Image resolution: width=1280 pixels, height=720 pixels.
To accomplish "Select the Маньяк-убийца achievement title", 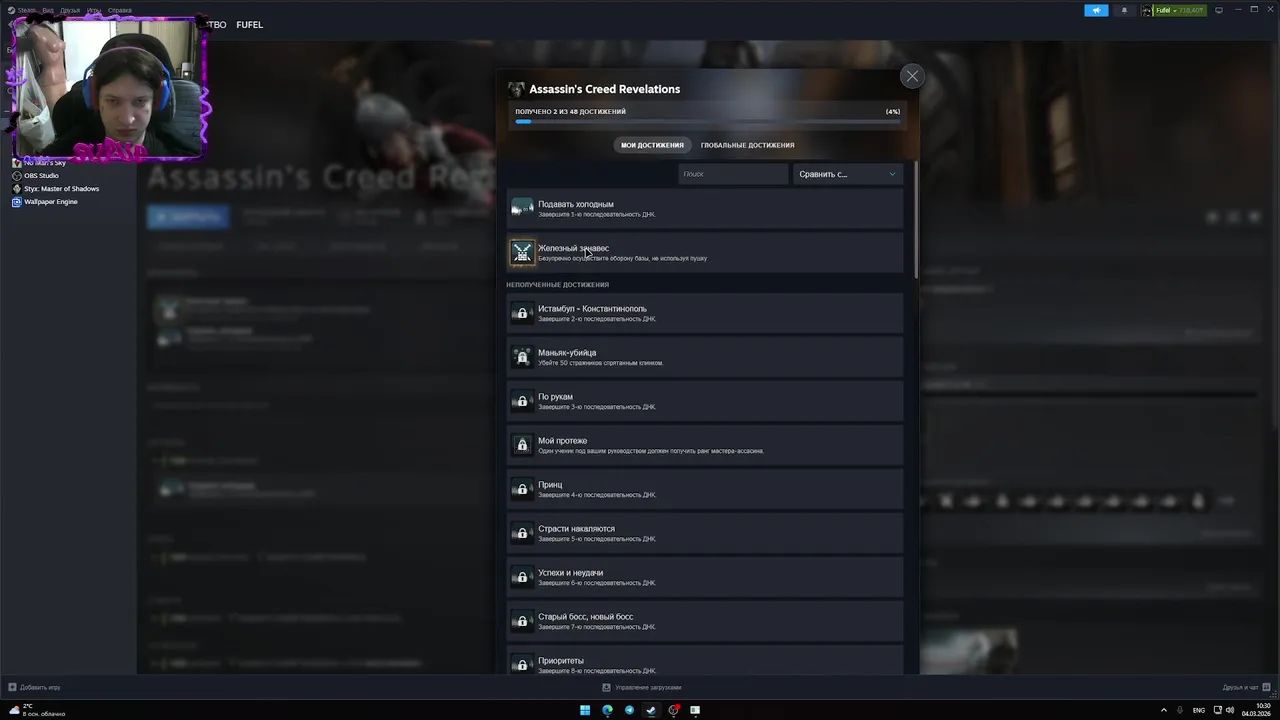I will click(x=567, y=353).
